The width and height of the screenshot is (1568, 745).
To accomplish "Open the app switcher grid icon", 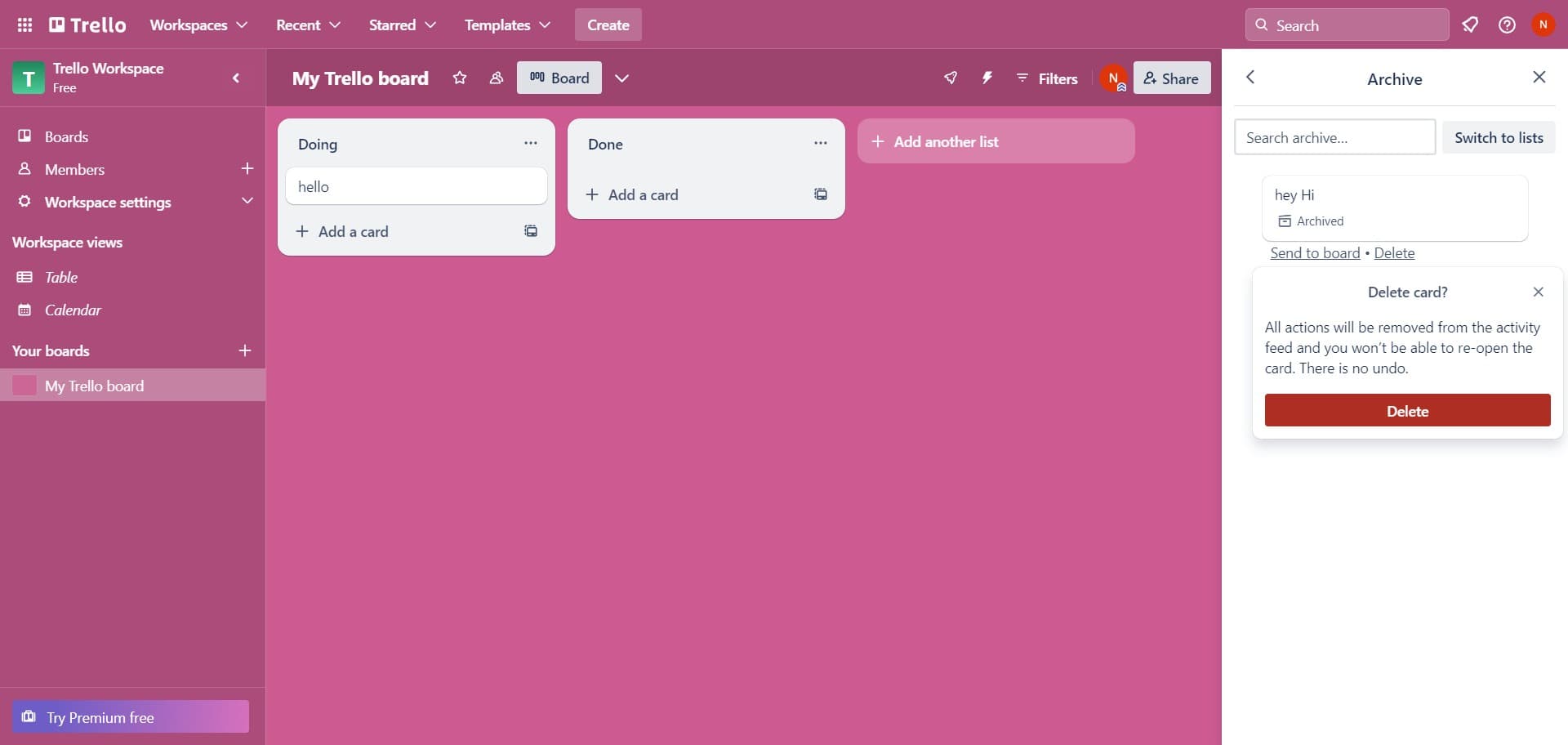I will click(x=24, y=25).
